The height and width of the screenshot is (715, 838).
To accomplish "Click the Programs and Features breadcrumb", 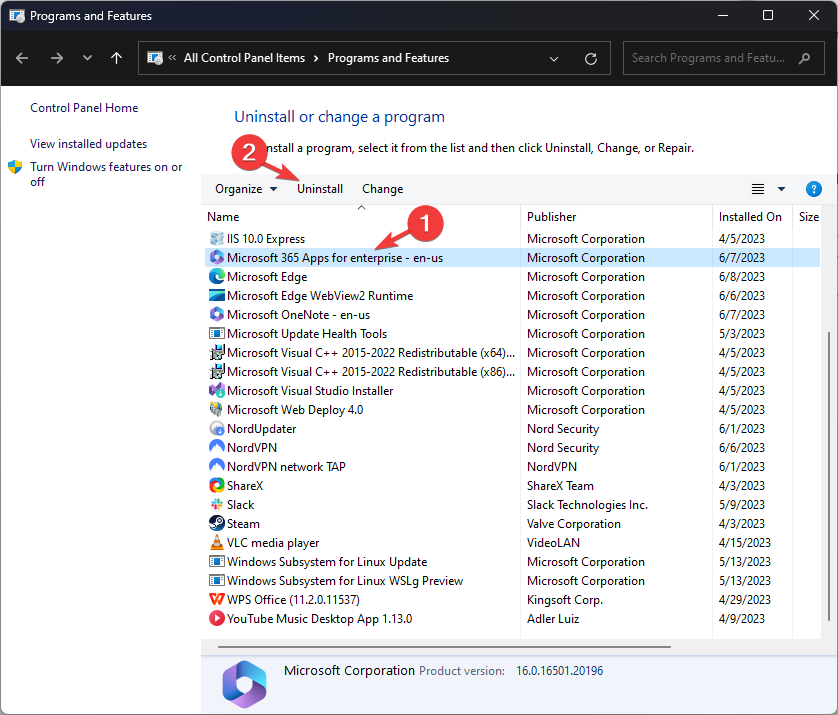I will point(389,58).
